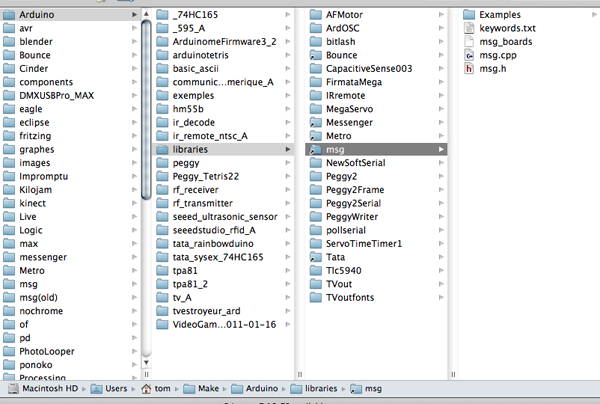Screen dimensions: 600x404
Task: Click the Macintosh HD drive icon in path bar
Action: click(x=13, y=389)
